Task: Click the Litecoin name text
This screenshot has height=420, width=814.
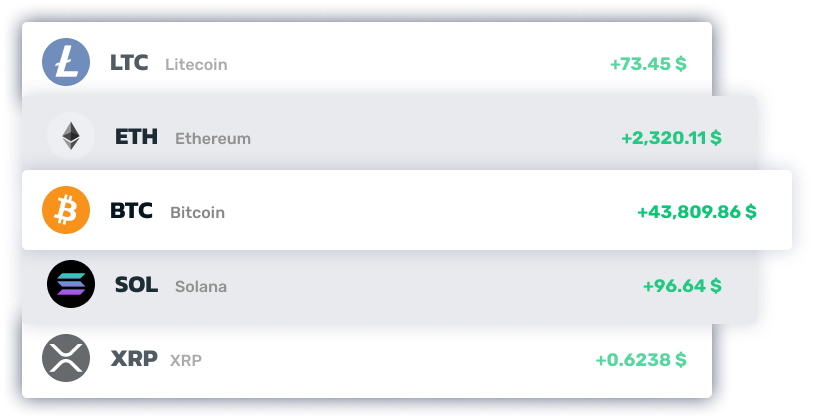Action: (x=196, y=65)
